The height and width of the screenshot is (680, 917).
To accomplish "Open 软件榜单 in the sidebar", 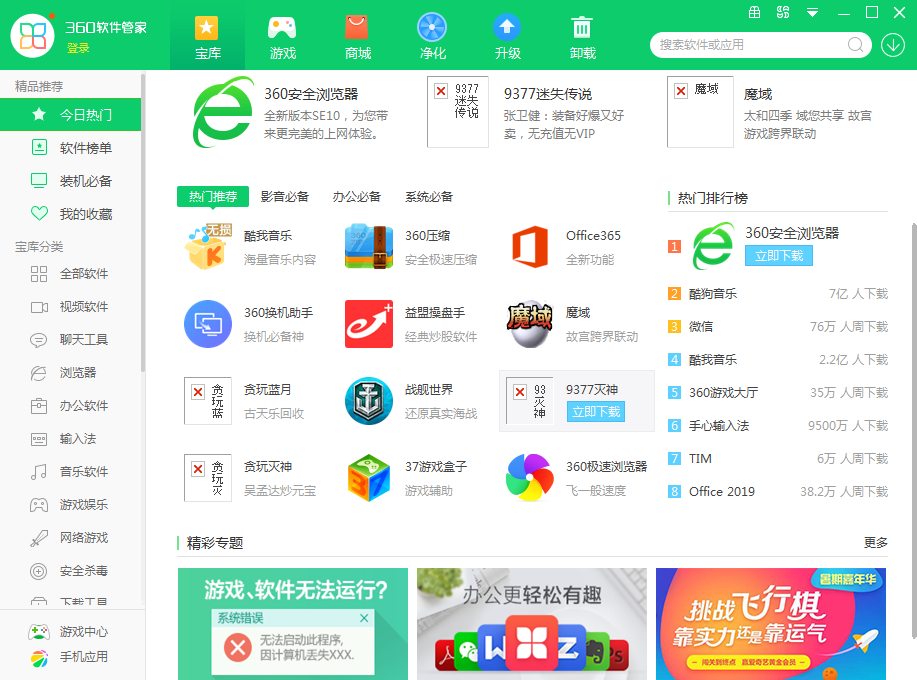I will (71, 148).
